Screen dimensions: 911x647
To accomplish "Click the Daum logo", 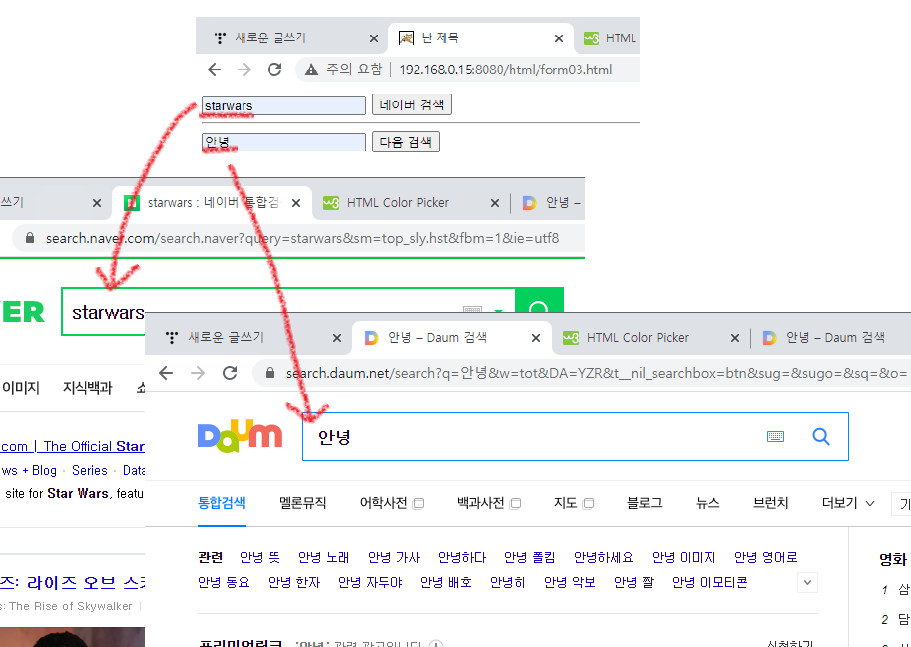I will point(240,435).
